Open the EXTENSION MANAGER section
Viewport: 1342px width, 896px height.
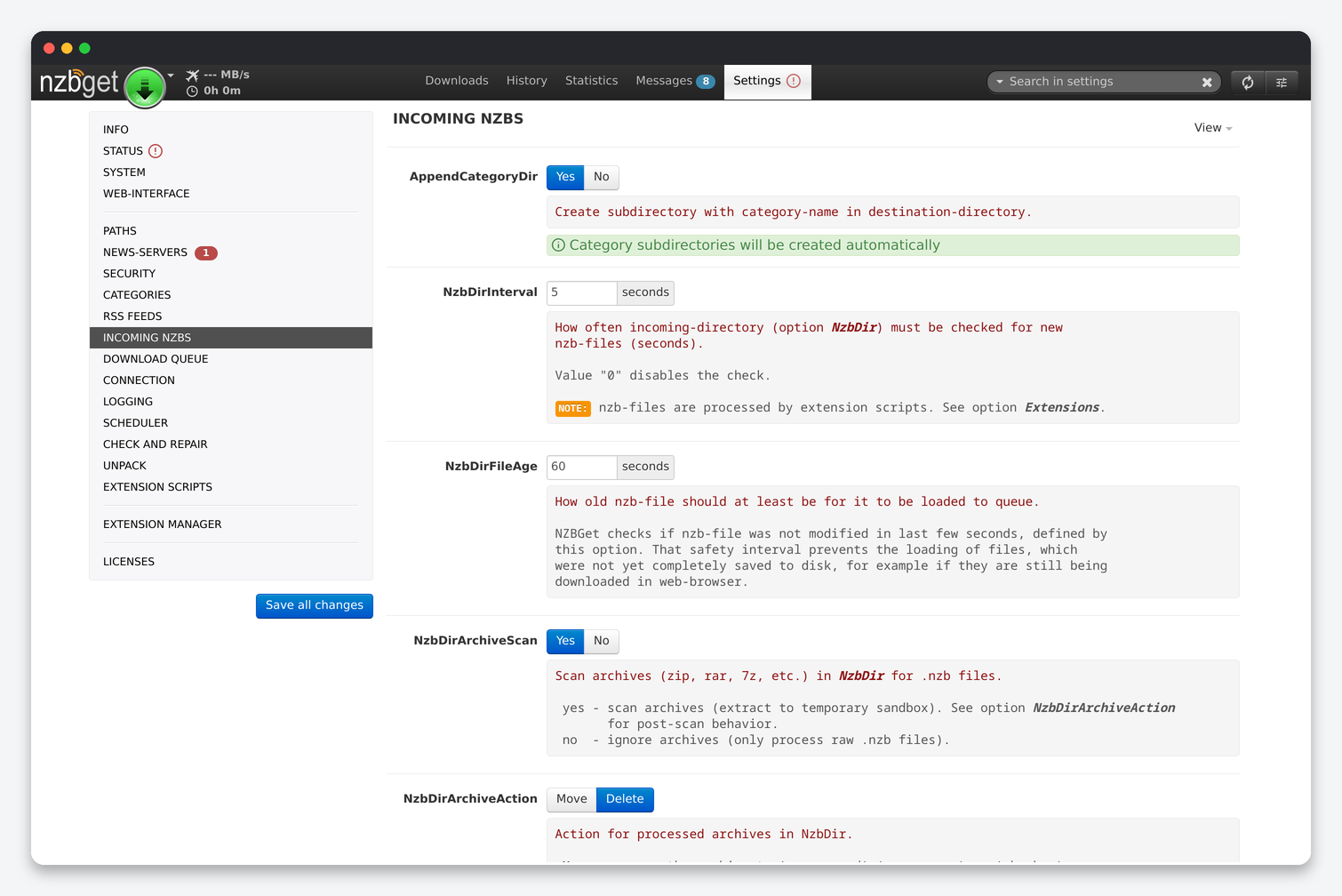[231, 524]
